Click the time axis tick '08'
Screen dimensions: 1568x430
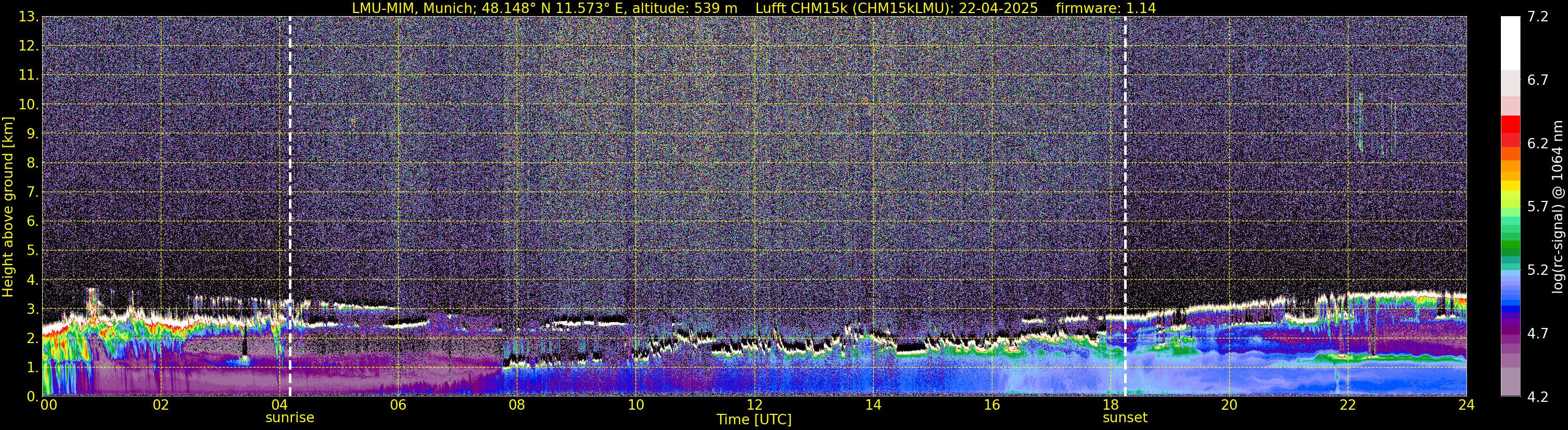coord(517,405)
